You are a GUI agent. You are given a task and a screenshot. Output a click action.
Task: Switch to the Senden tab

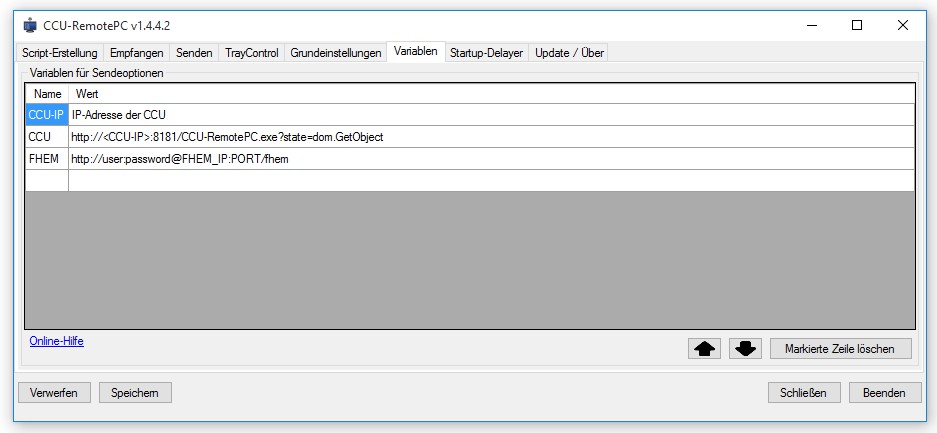pos(194,53)
